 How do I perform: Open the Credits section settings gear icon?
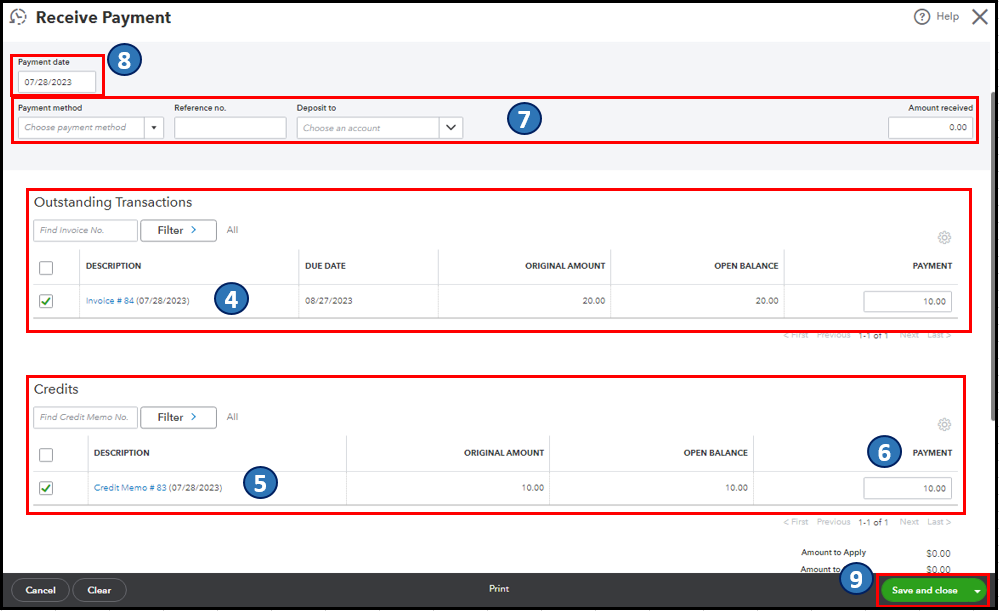click(944, 424)
